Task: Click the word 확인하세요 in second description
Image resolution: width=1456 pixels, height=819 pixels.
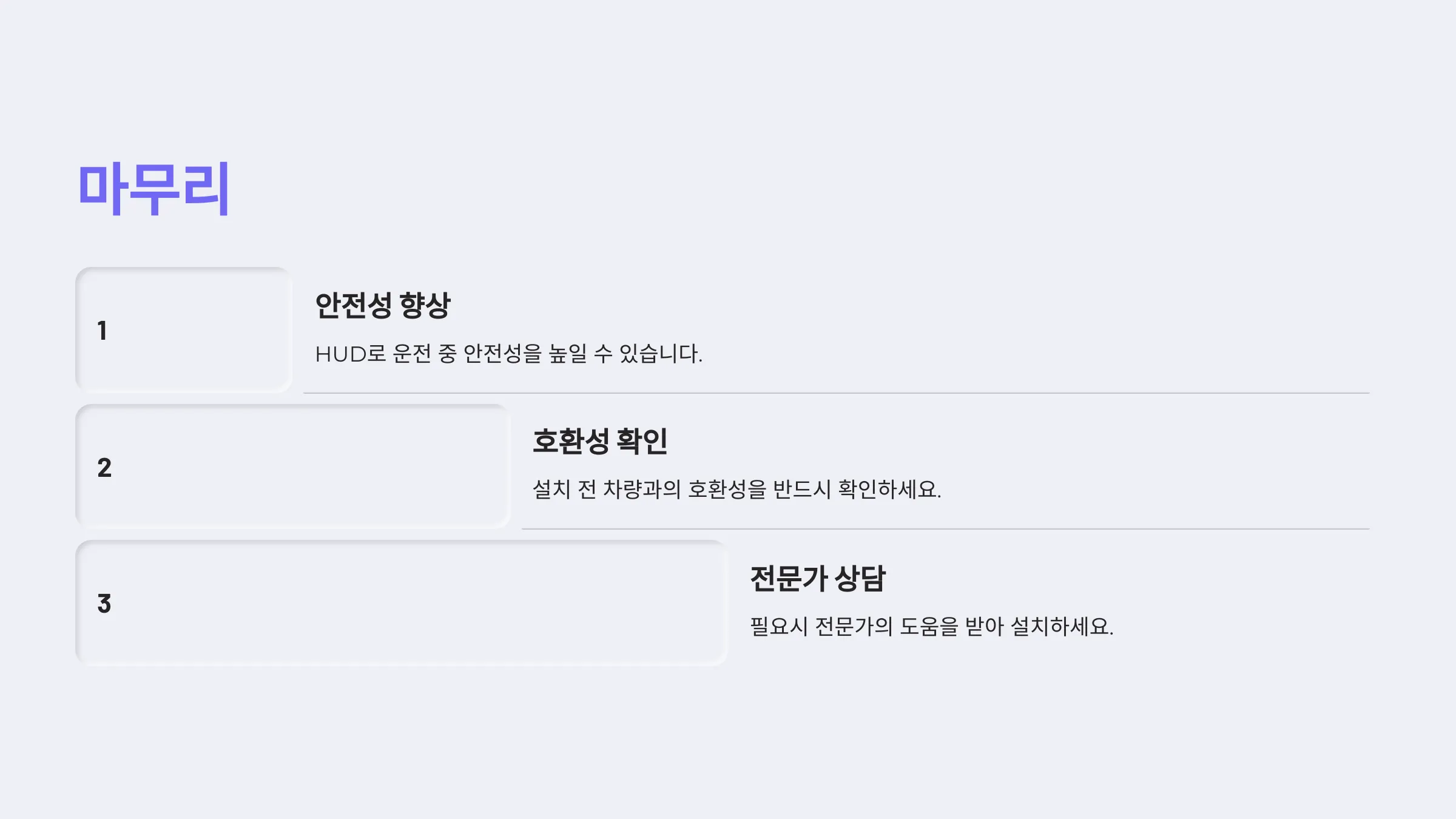Action: click(889, 489)
